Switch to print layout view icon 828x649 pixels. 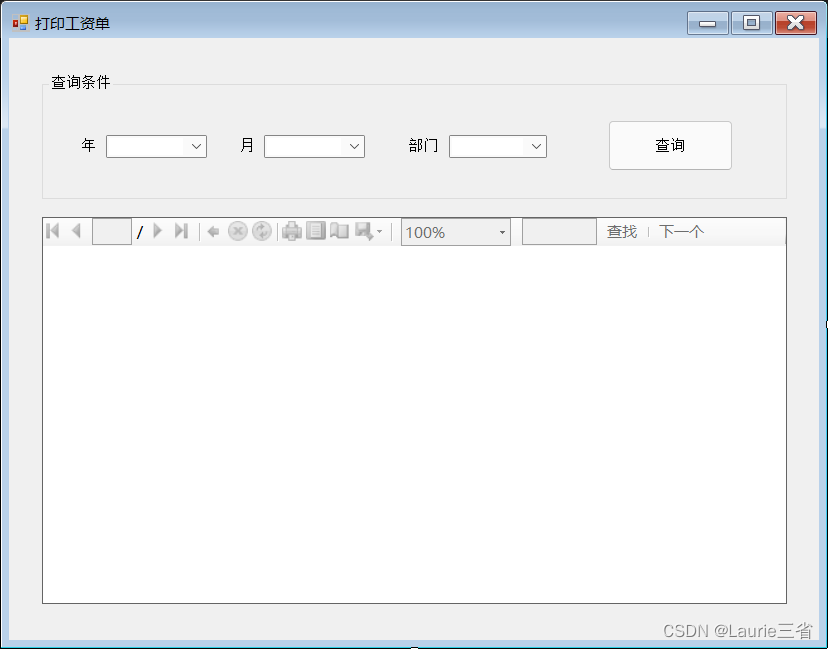click(316, 231)
